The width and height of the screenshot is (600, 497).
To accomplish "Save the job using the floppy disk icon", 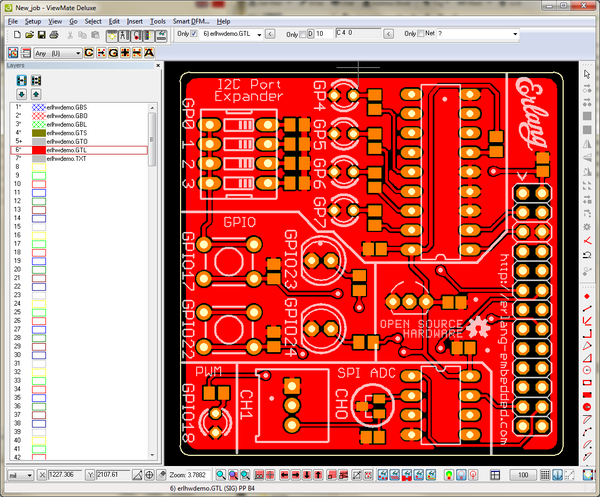I will (x=41, y=35).
